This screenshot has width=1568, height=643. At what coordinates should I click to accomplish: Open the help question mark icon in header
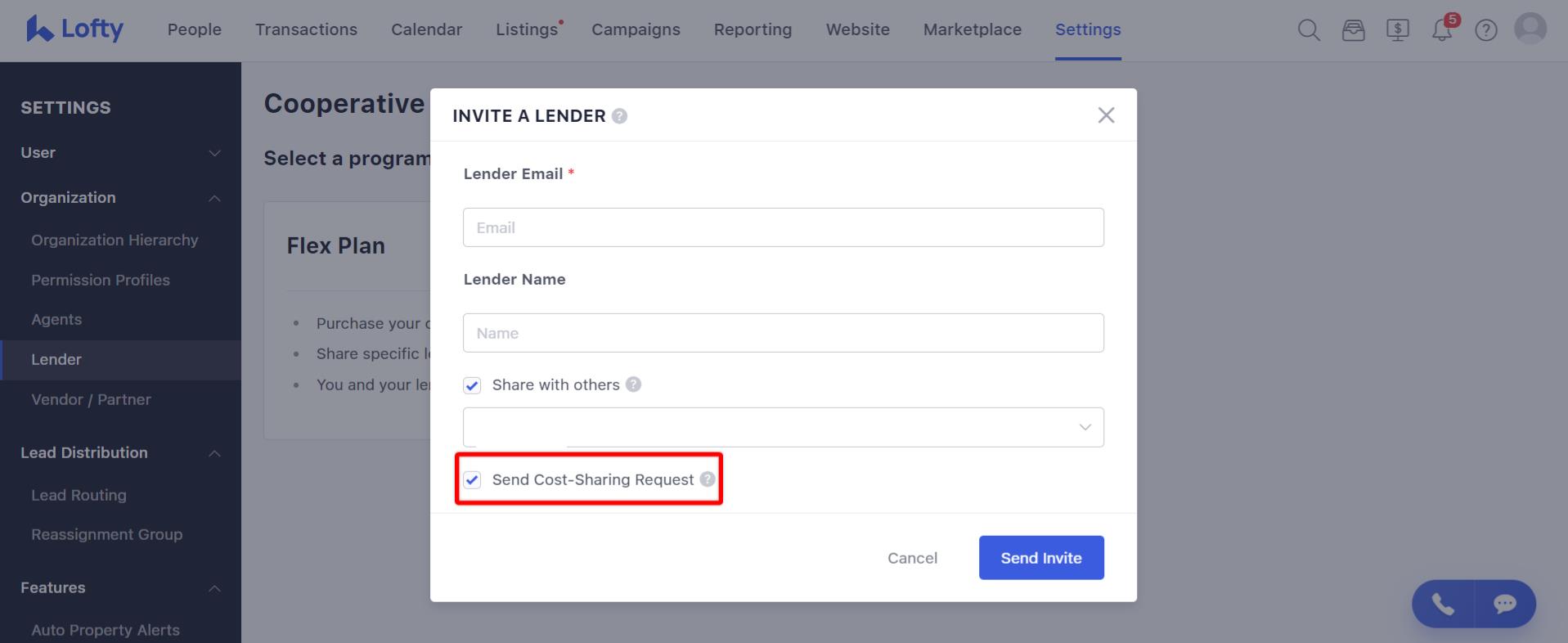[x=1486, y=30]
